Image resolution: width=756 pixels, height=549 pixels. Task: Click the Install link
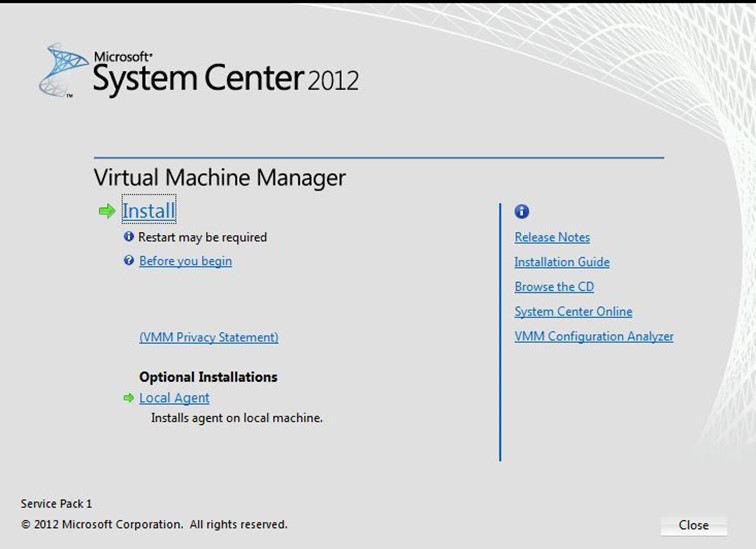[x=149, y=211]
